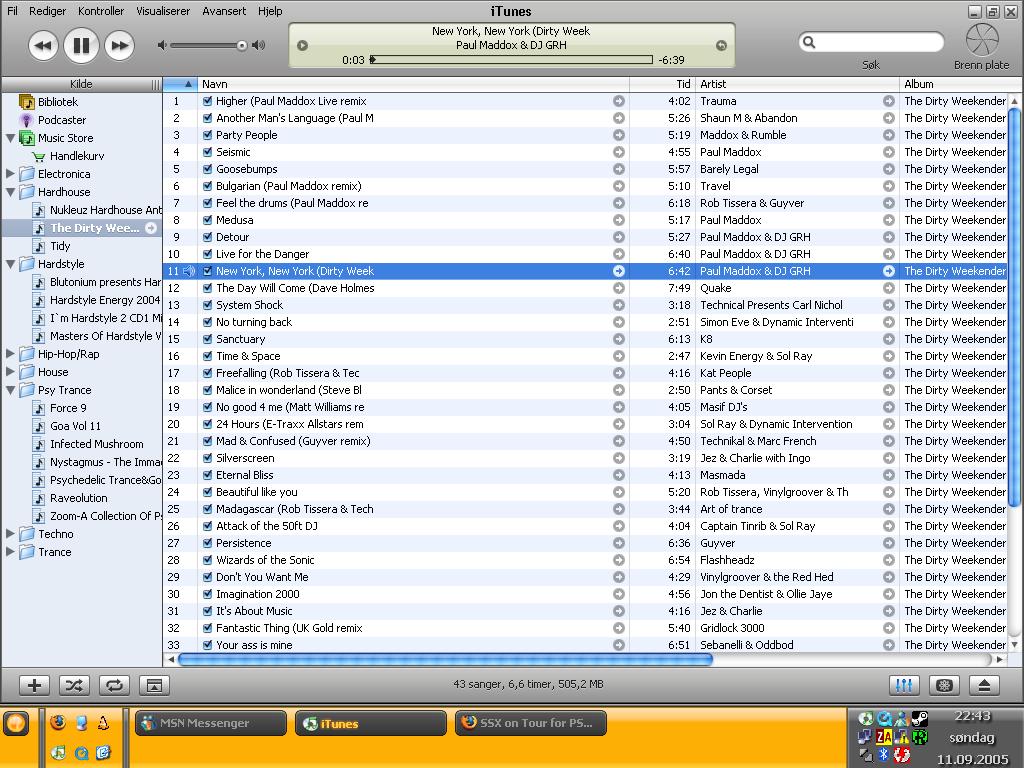Show or hide the artwork pane
This screenshot has width=1024, height=768.
[154, 685]
